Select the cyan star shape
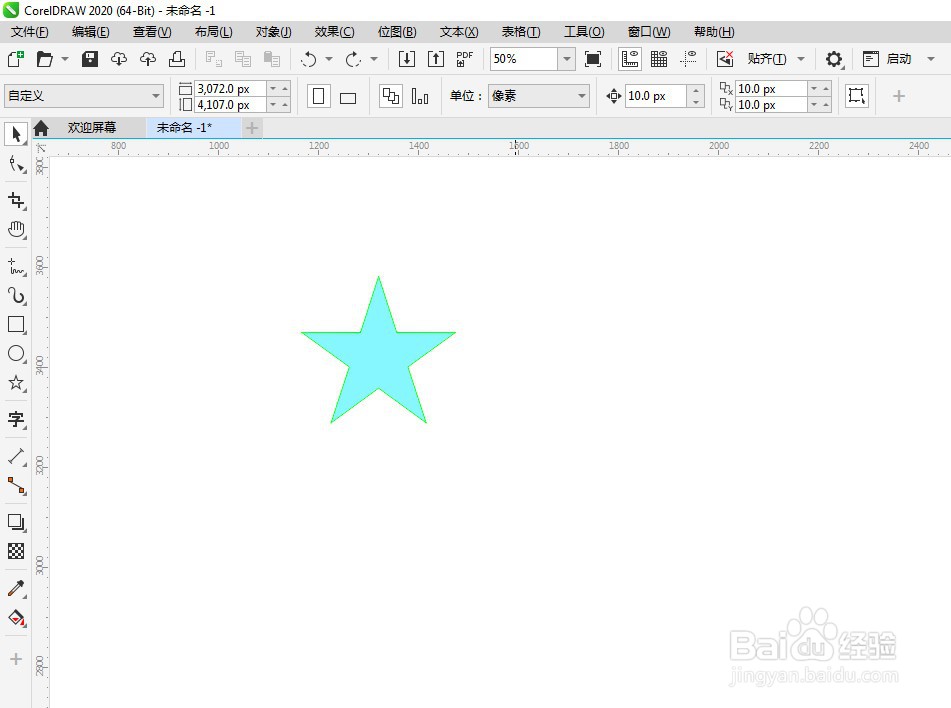Image resolution: width=951 pixels, height=708 pixels. tap(378, 350)
